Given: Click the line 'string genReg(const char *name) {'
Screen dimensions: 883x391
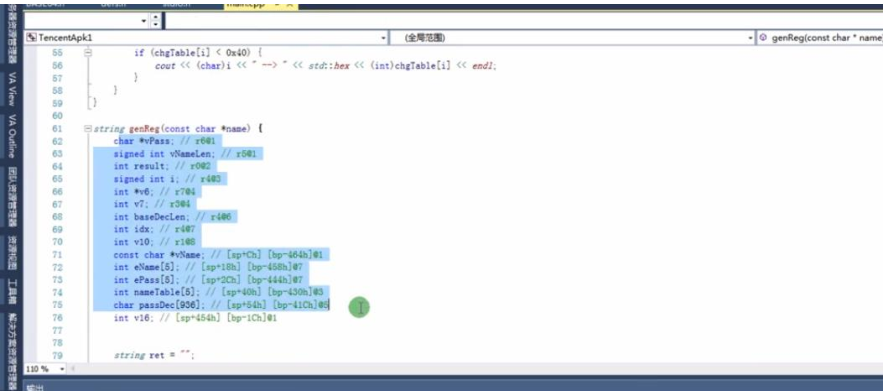Looking at the screenshot, I should coord(178,128).
